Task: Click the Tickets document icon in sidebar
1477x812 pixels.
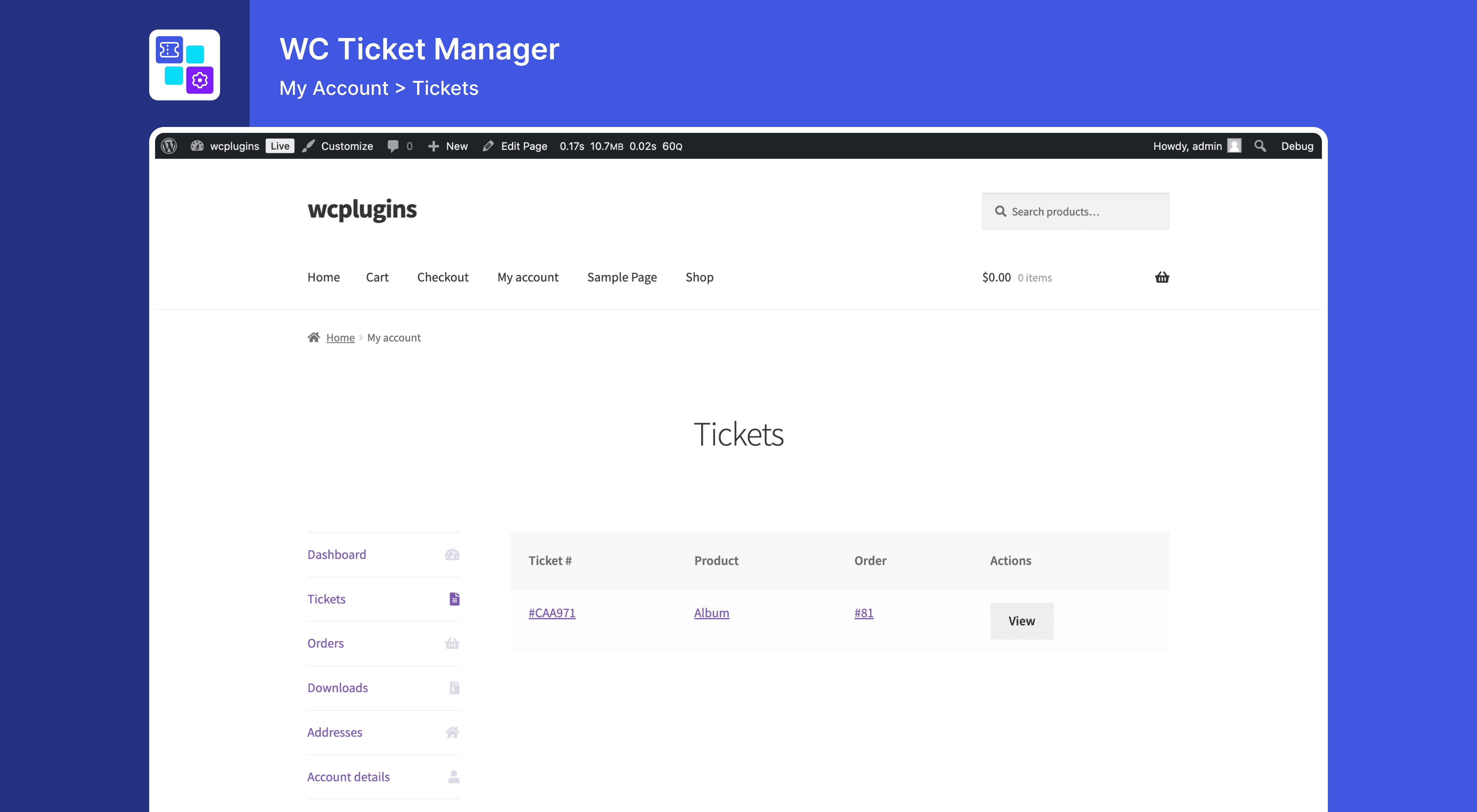Action: [454, 599]
